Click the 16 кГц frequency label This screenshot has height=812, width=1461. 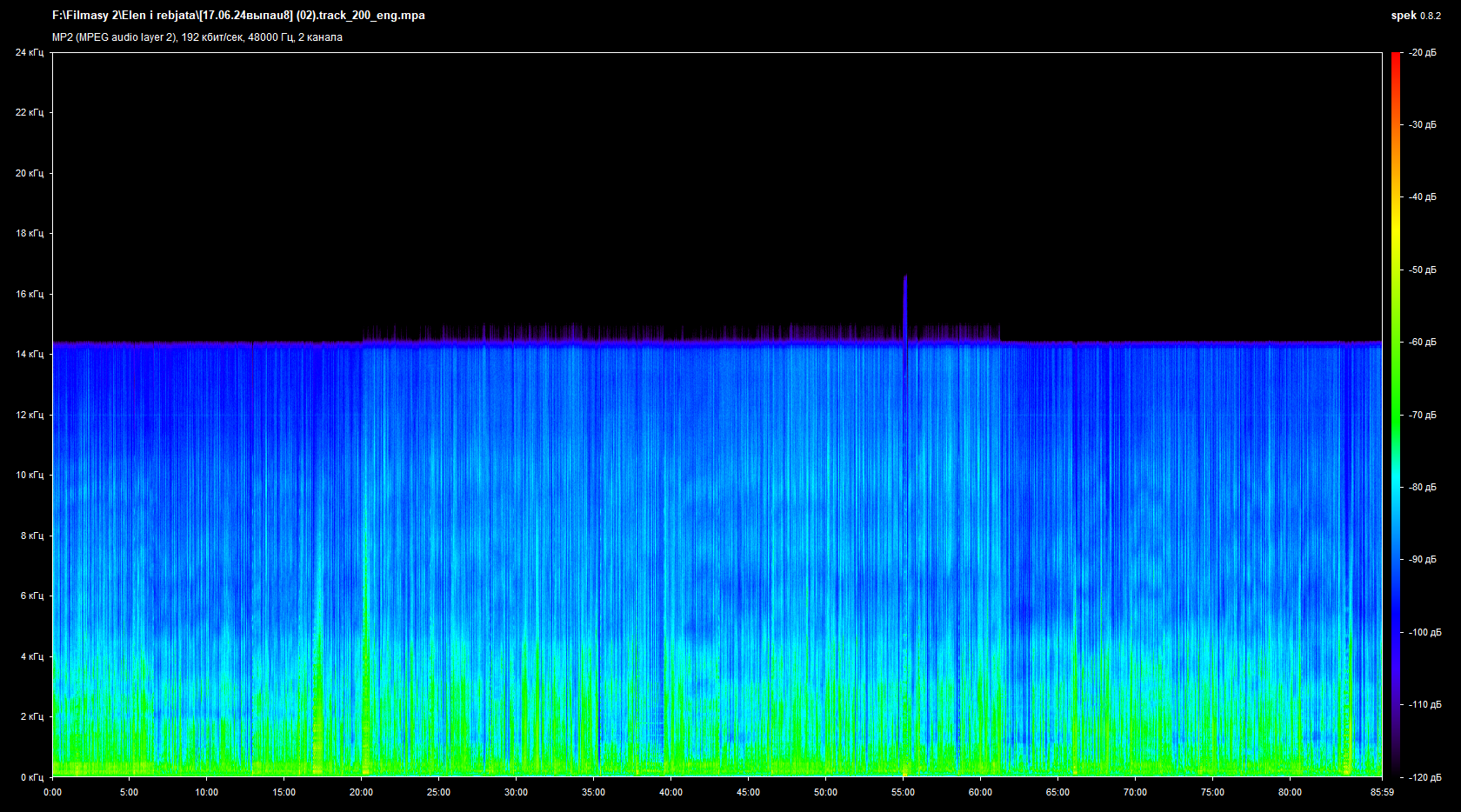click(30, 294)
